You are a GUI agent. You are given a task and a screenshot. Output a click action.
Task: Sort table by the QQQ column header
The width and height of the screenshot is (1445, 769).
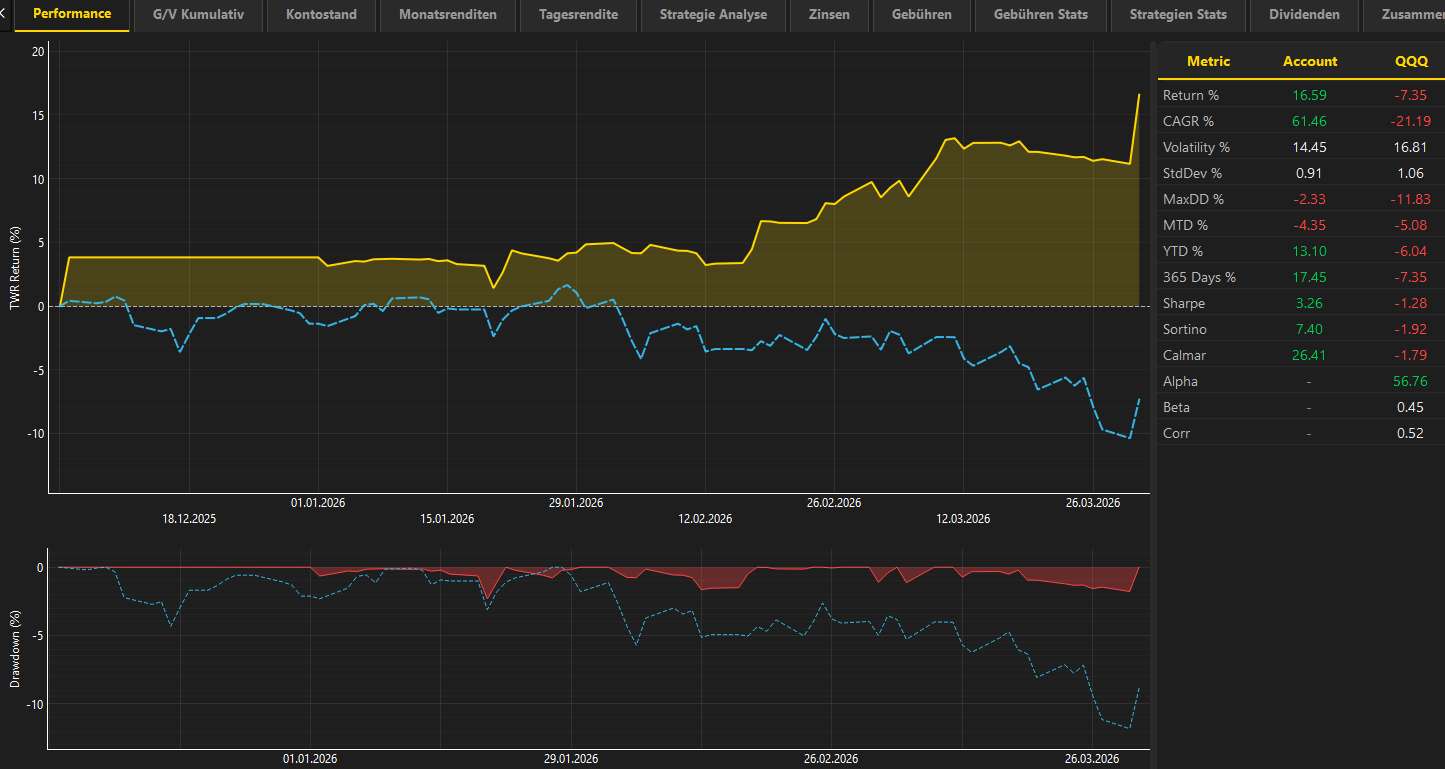point(1411,61)
